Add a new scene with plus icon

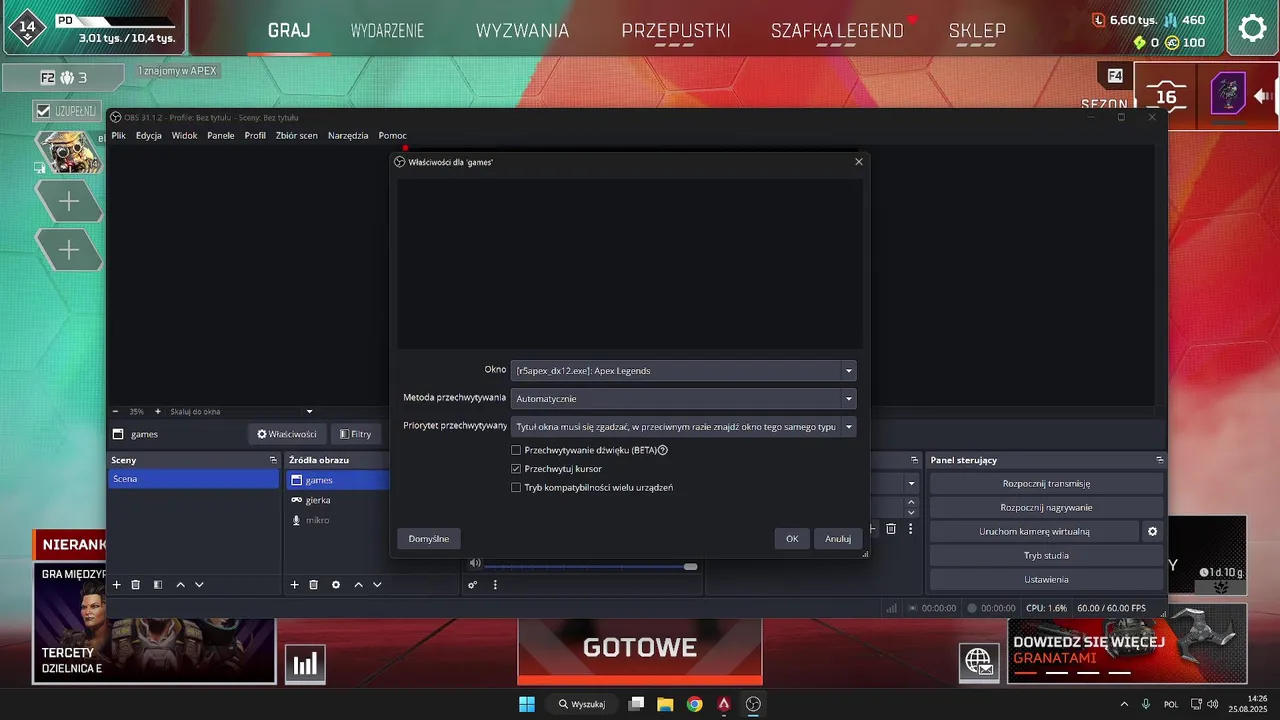click(116, 585)
